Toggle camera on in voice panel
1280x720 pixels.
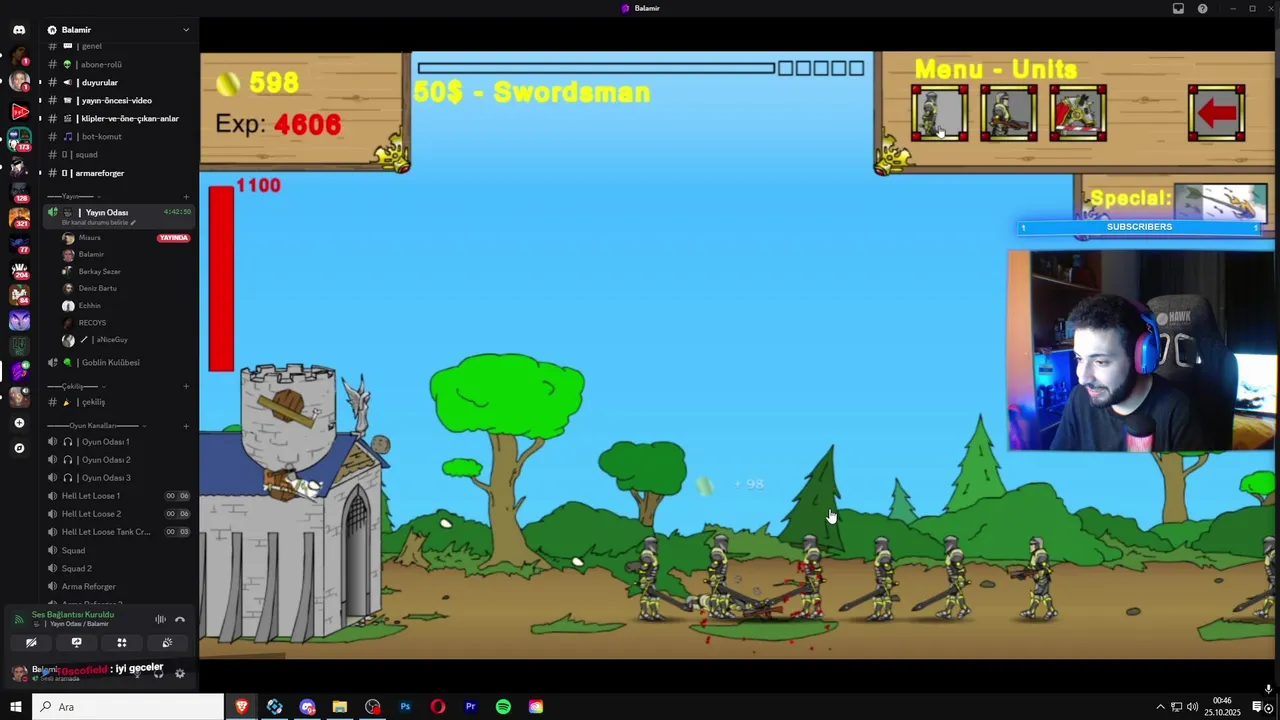click(x=31, y=643)
